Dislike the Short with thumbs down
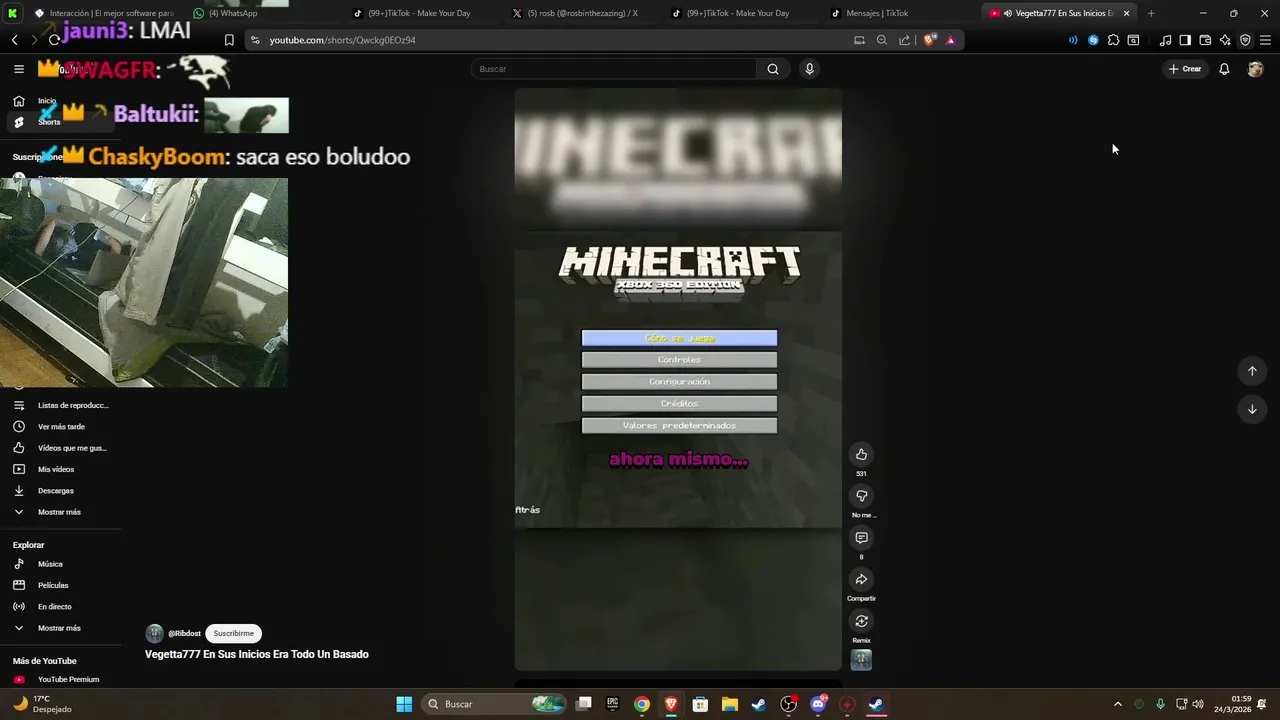1280x720 pixels. point(861,496)
